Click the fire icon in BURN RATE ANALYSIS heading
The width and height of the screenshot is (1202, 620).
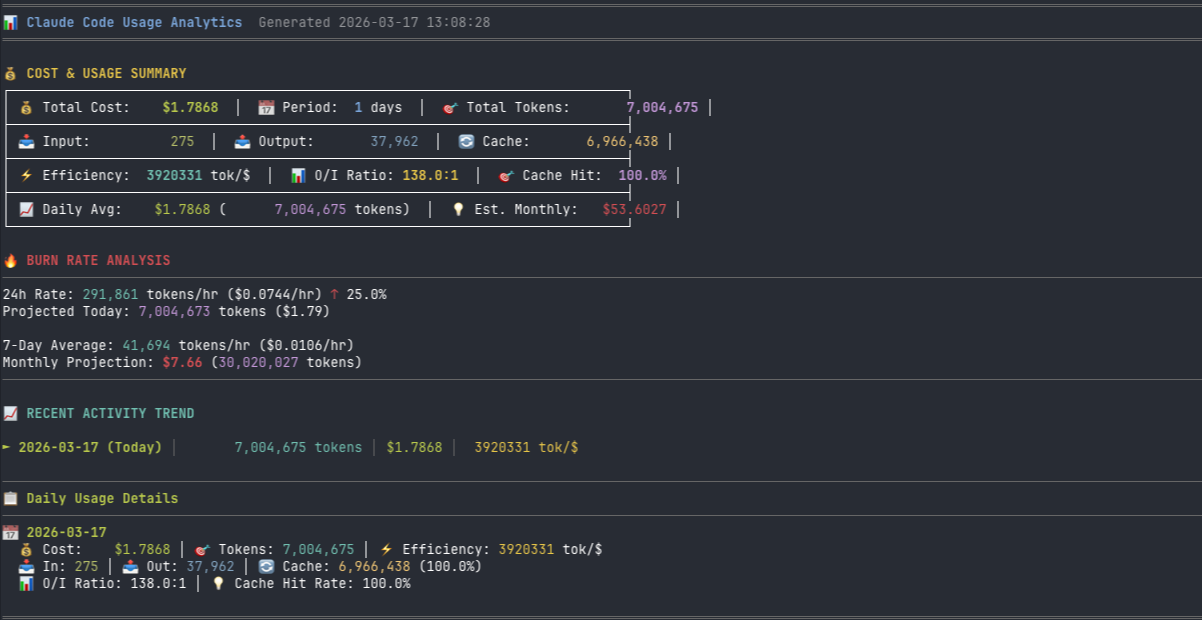10,261
